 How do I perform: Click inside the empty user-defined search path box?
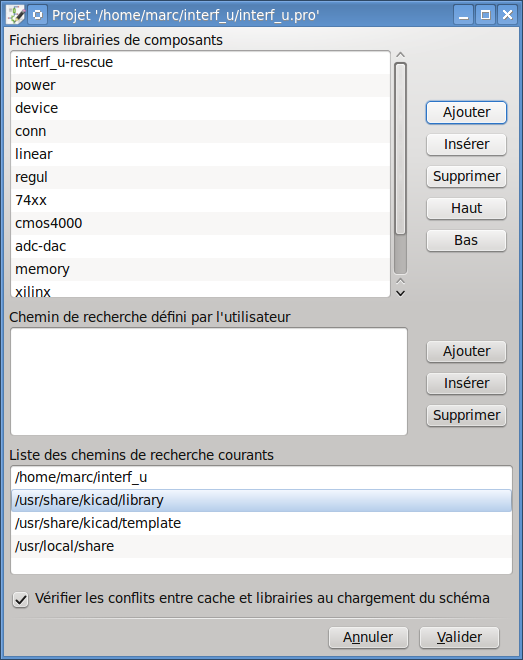point(209,381)
